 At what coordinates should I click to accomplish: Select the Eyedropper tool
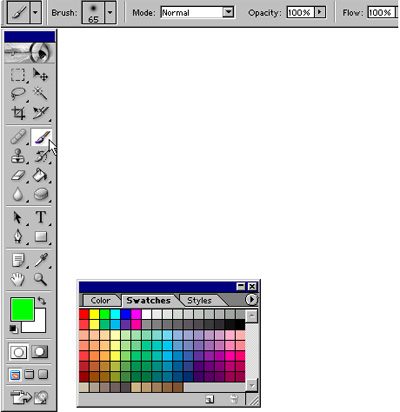[x=40, y=260]
